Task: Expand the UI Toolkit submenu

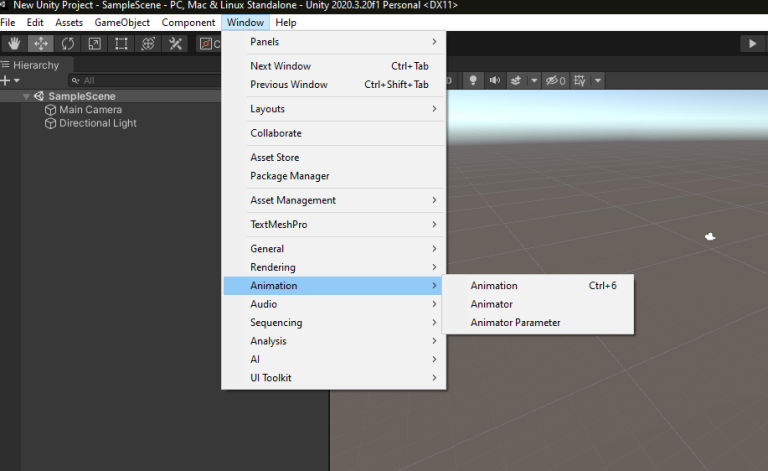Action: (x=334, y=378)
